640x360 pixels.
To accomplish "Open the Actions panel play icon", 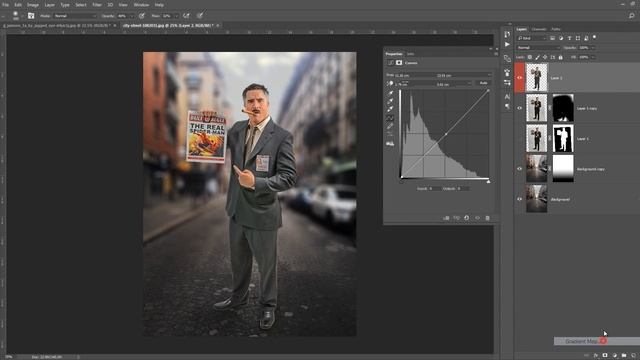I will tap(507, 44).
